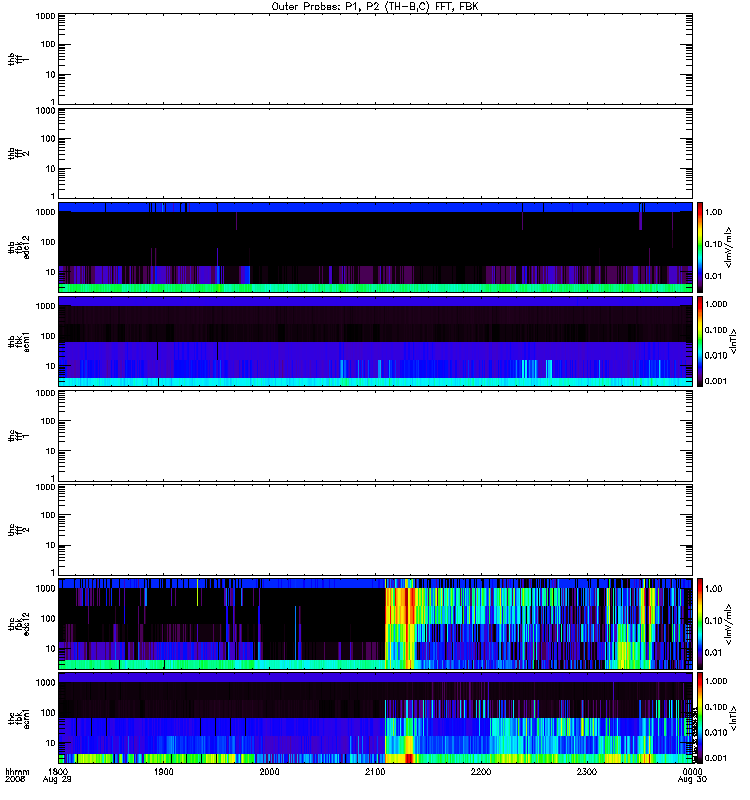750x800 pixels.
Task: Click the '0000' time axis label
Action: tap(692, 772)
